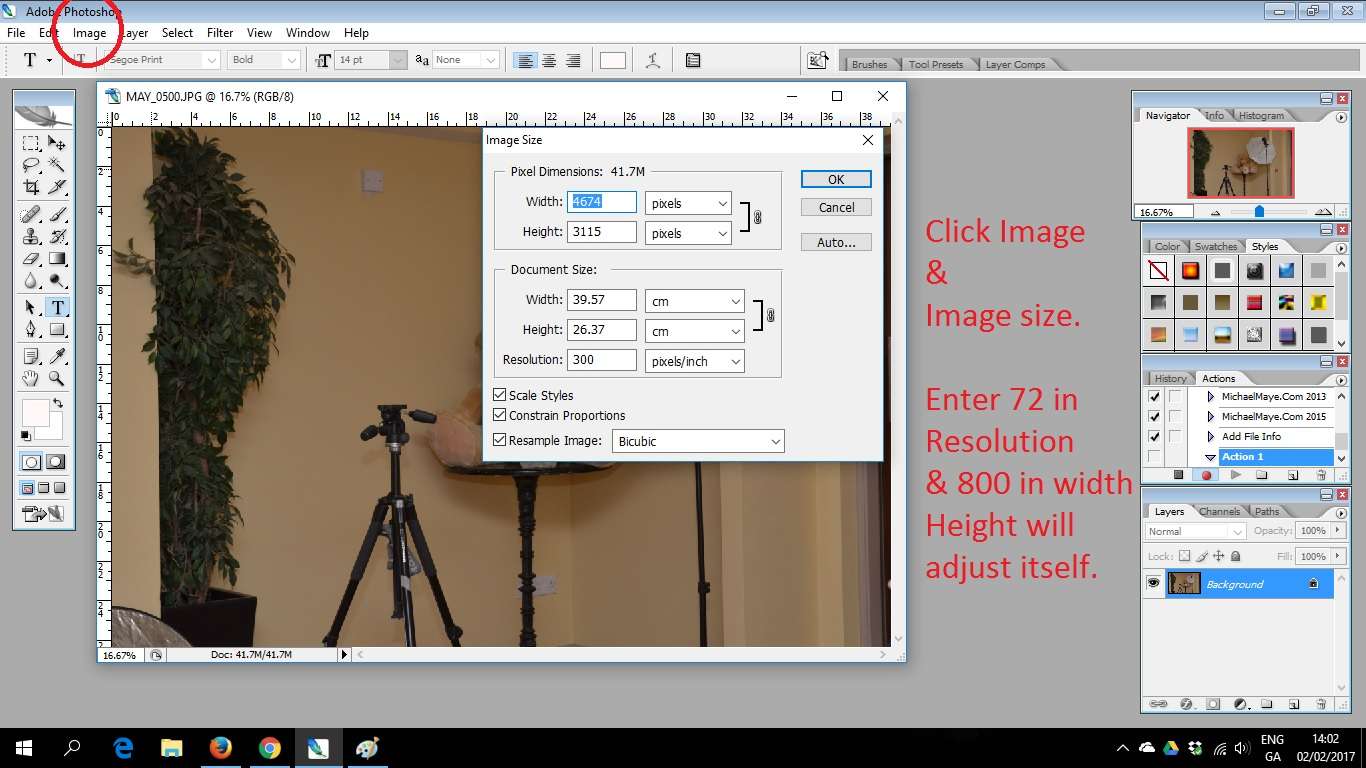Switch to the Histogram tab
Viewport: 1366px width, 768px height.
point(1261,115)
